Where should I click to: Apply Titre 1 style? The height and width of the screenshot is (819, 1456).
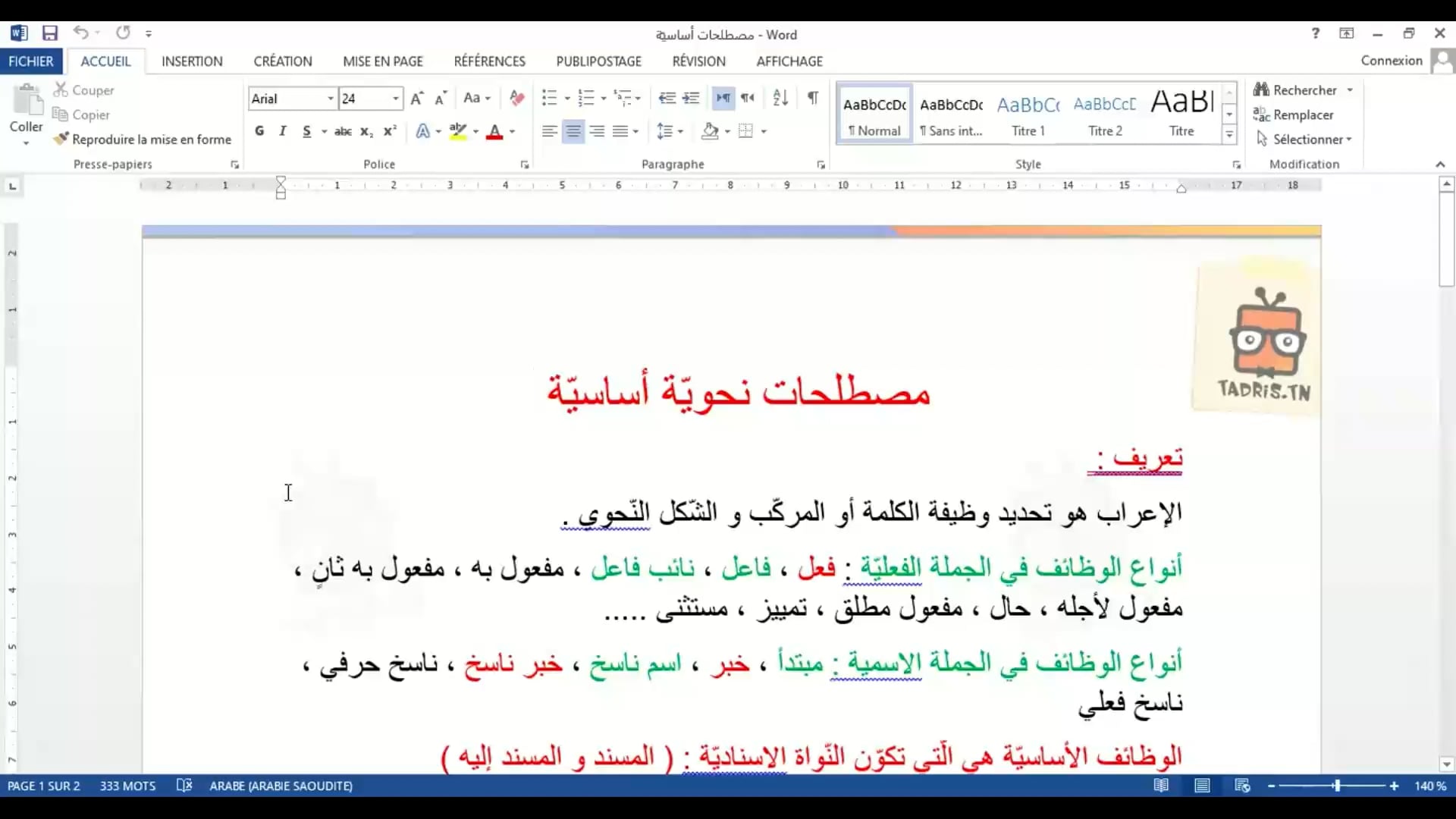(x=1028, y=114)
